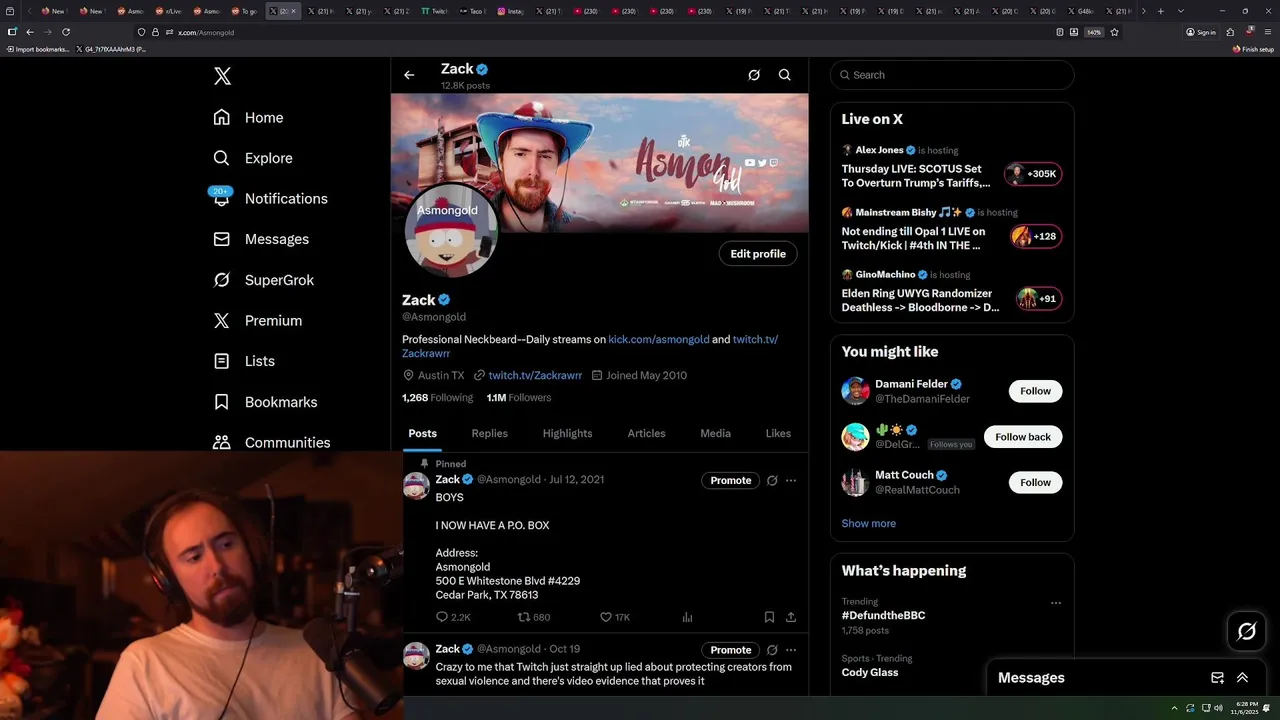Image resolution: width=1280 pixels, height=720 pixels.
Task: Reload the page in the browser toolbar
Action: pyautogui.click(x=66, y=32)
